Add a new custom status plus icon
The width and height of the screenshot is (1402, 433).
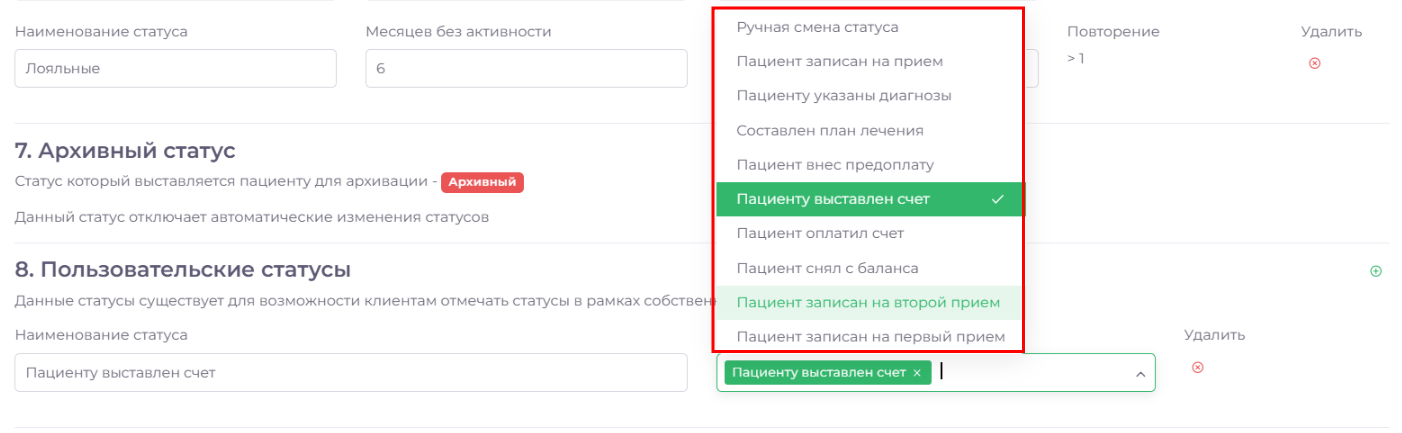[1376, 271]
